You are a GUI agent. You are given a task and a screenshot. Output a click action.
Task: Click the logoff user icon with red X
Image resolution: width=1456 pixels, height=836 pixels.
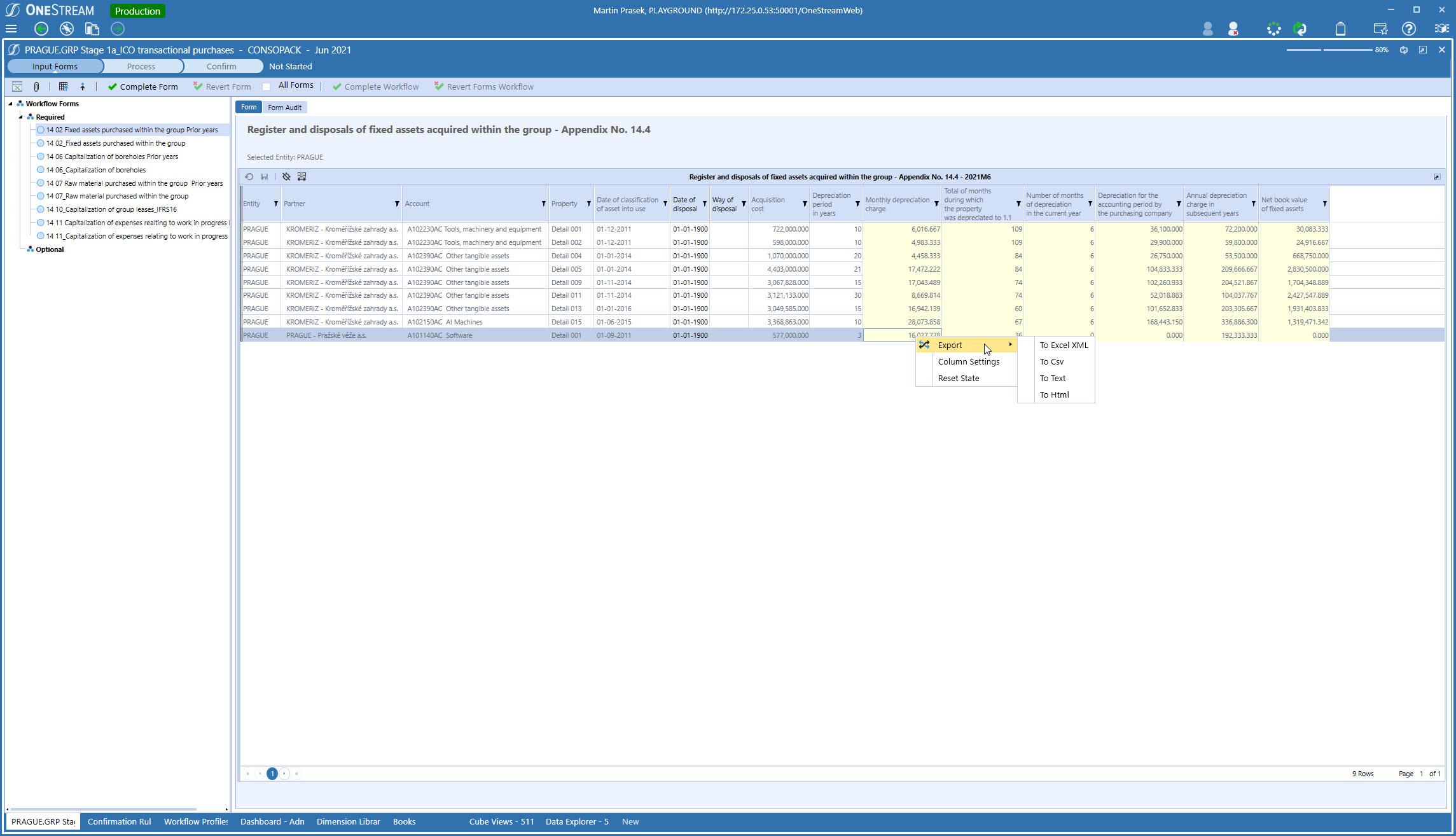1233,29
